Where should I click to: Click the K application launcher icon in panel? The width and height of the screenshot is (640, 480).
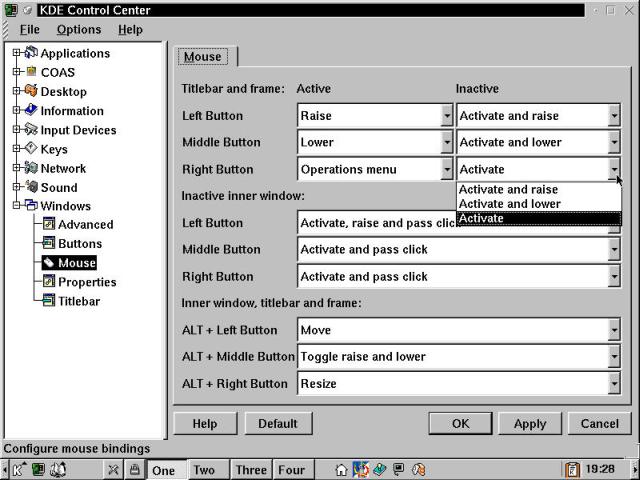[18, 469]
